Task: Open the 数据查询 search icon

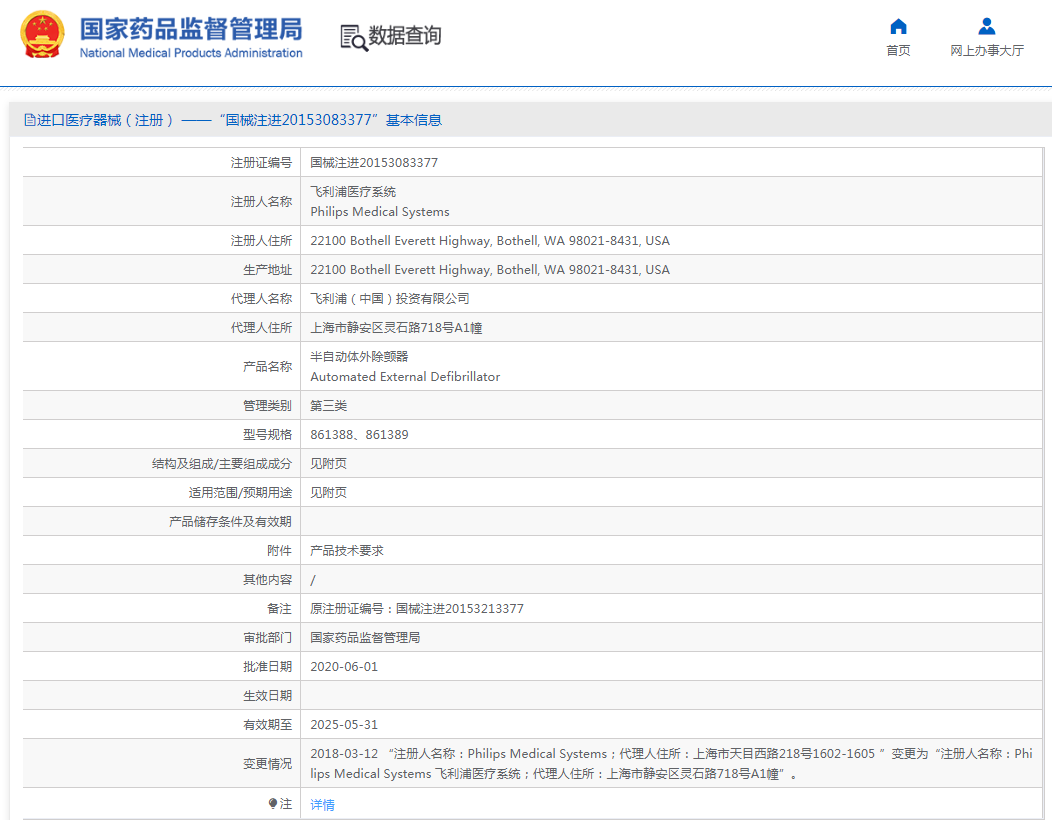Action: [354, 38]
